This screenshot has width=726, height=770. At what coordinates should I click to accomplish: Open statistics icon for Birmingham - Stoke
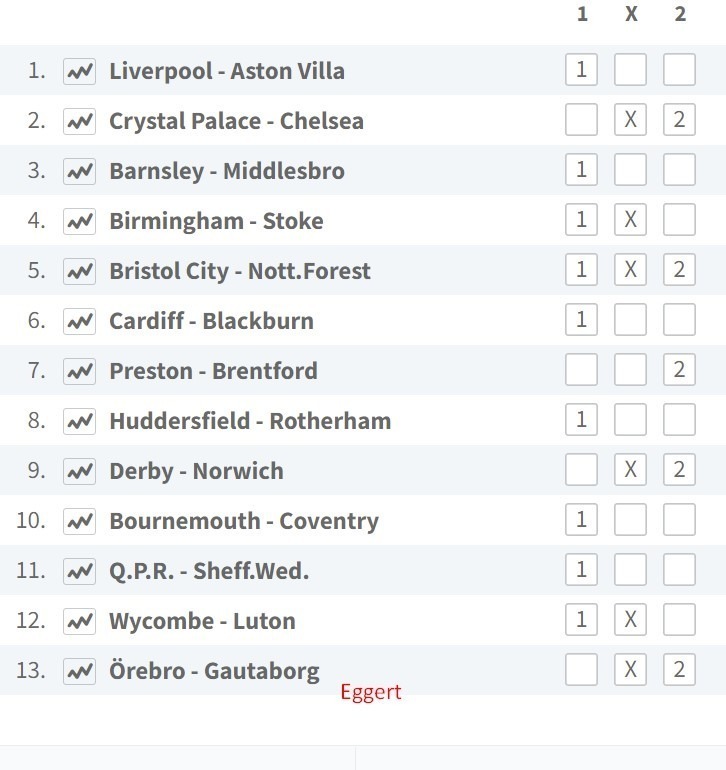click(79, 221)
